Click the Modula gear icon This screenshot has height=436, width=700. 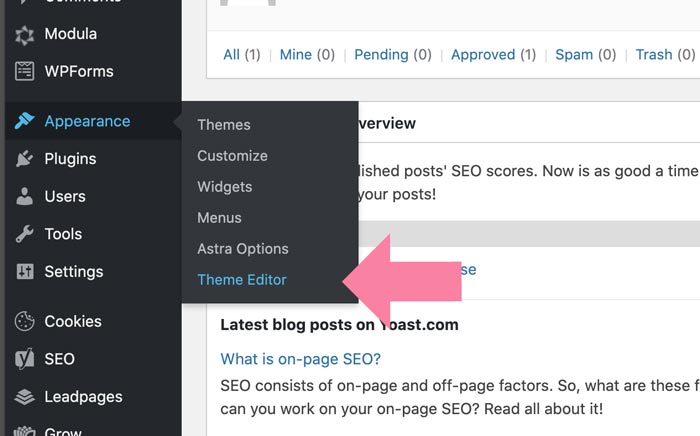[x=24, y=35]
